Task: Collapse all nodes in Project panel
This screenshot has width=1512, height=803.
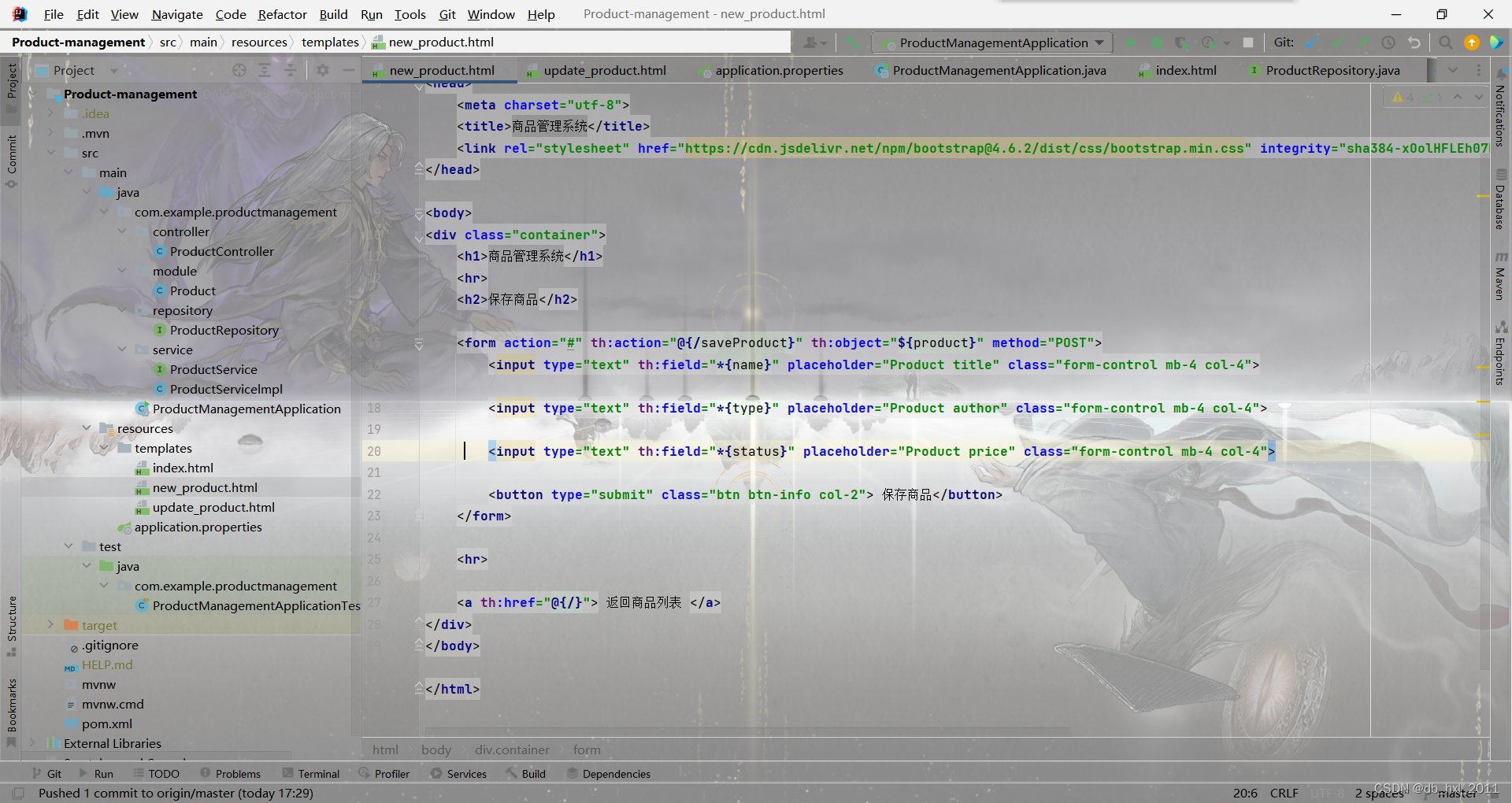Action: (x=290, y=70)
